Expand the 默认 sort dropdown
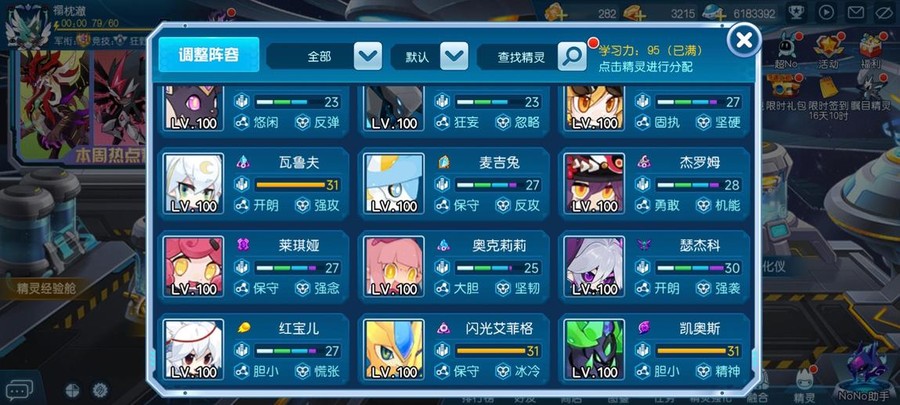 pos(454,56)
